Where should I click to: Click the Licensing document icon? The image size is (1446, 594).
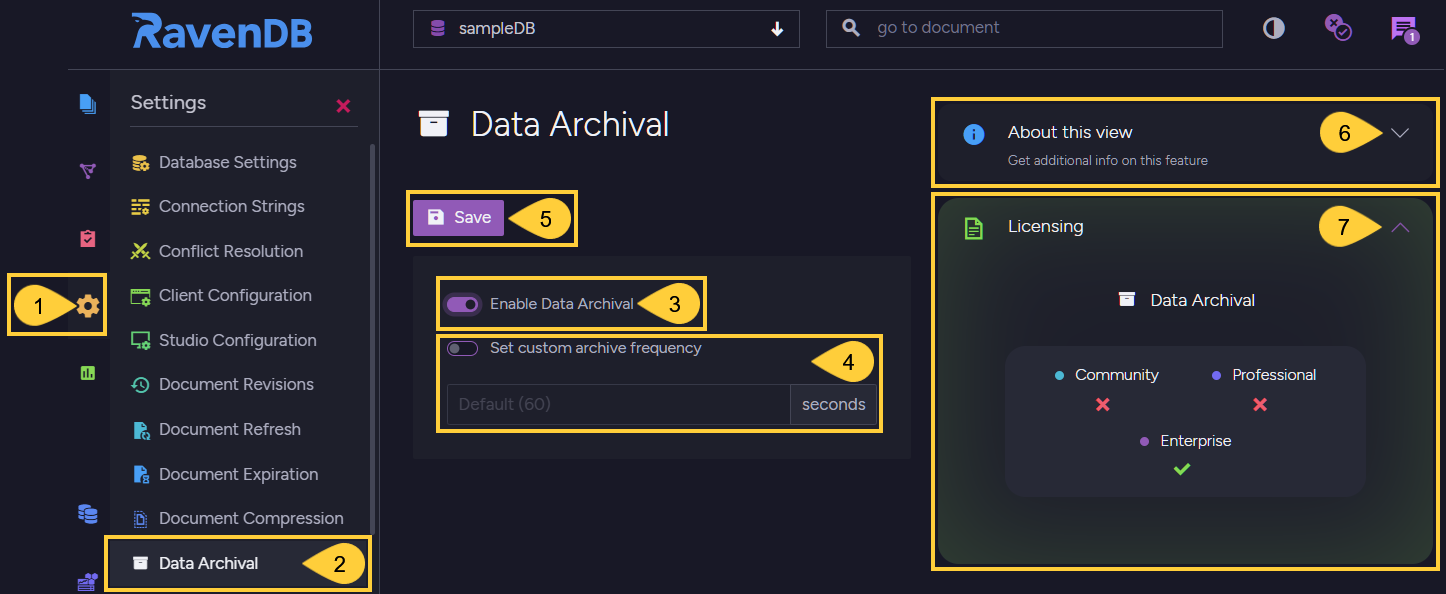click(x=973, y=228)
